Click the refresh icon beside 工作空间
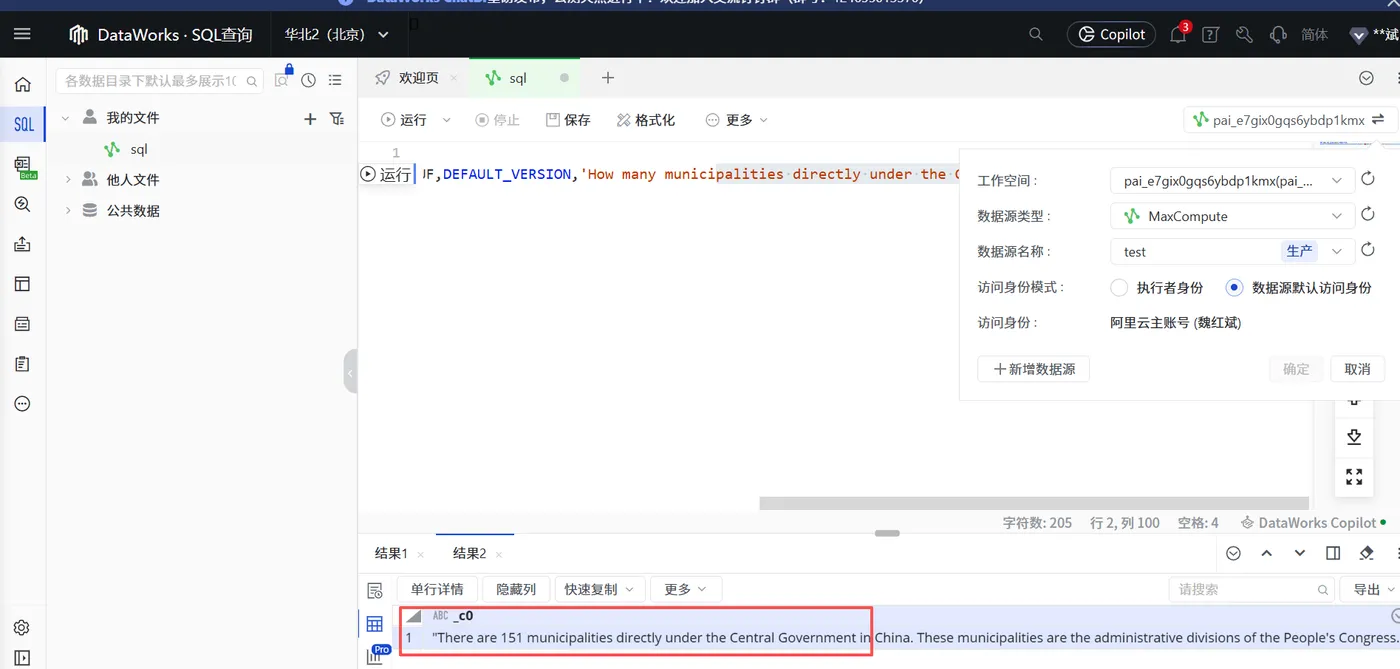Screen dimensions: 1400x669 coord(1368,180)
